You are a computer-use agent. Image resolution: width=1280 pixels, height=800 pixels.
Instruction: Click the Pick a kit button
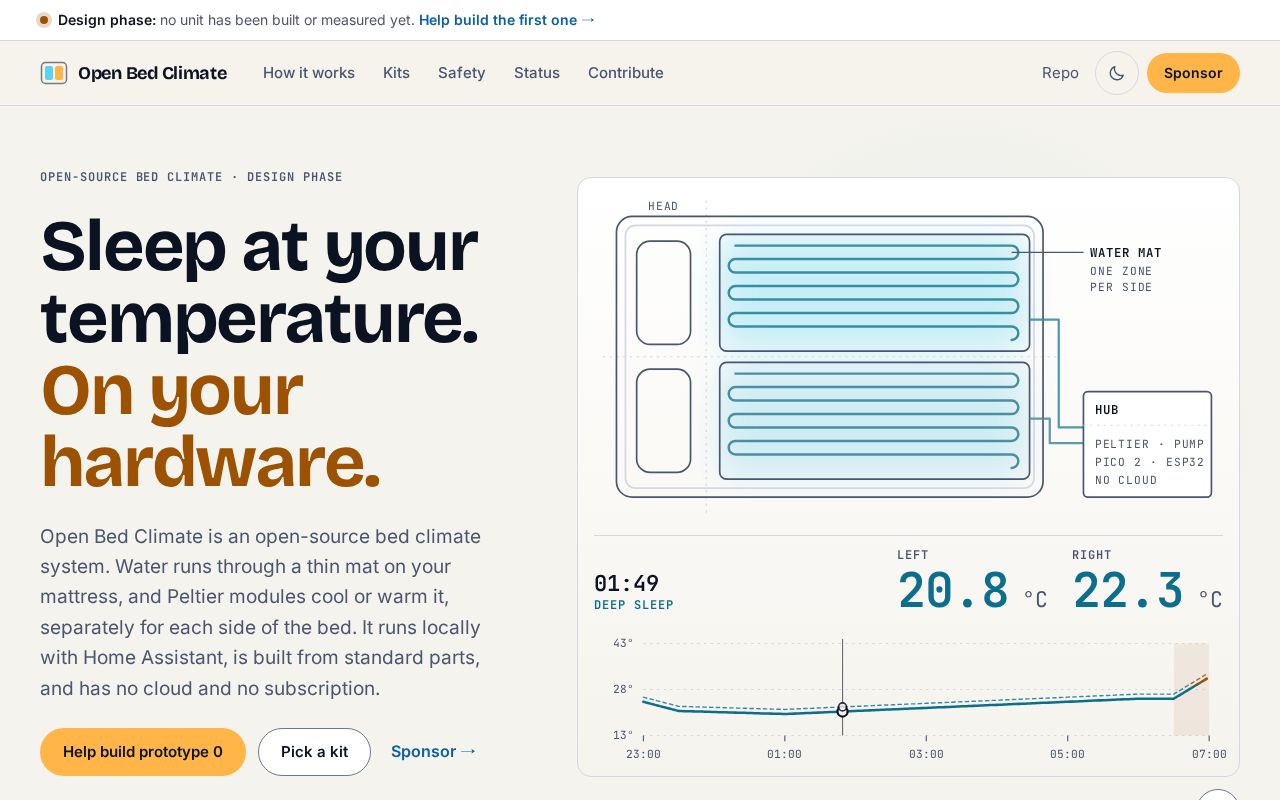click(314, 752)
